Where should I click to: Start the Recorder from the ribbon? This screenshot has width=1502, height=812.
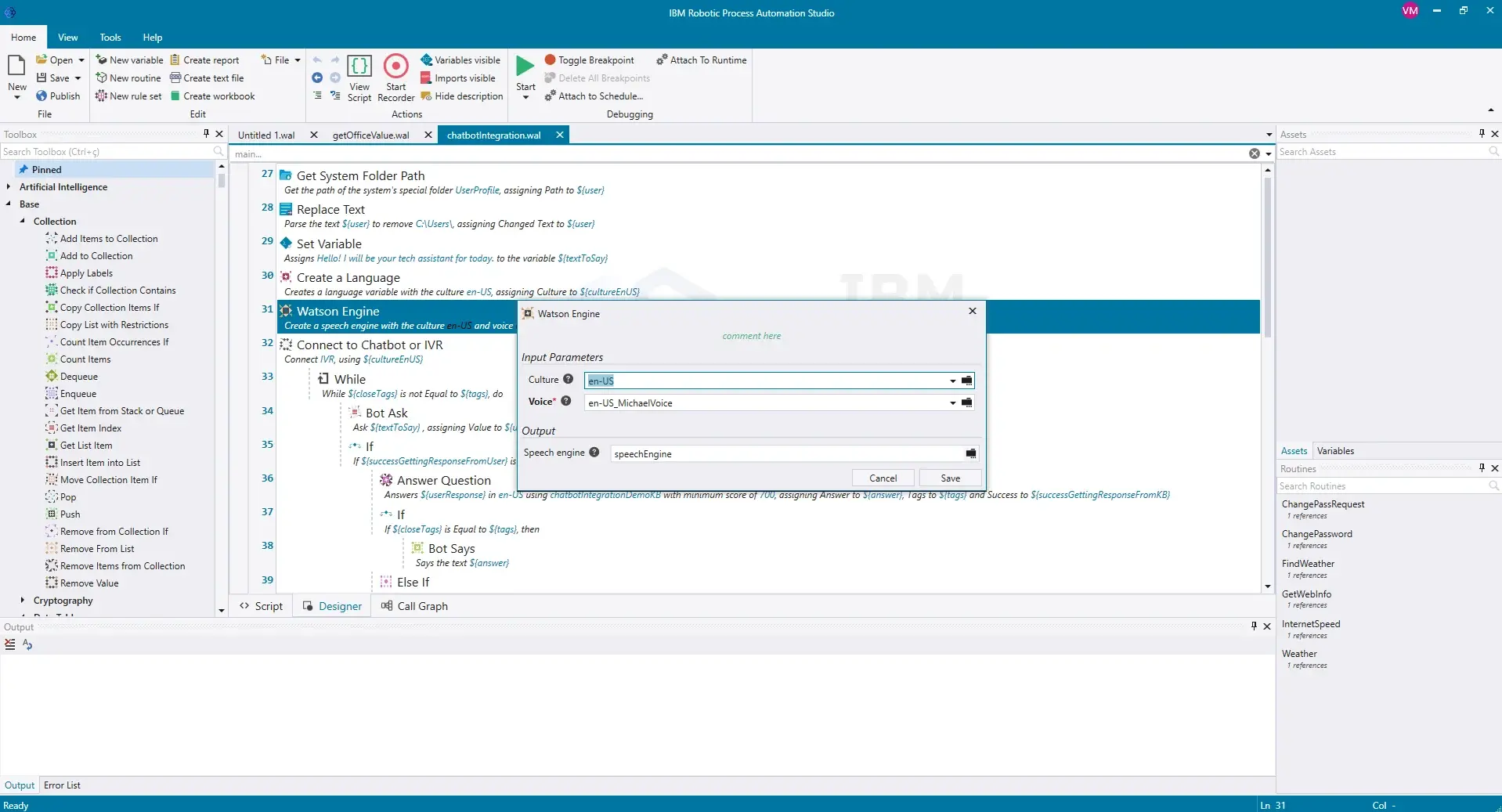pyautogui.click(x=396, y=78)
